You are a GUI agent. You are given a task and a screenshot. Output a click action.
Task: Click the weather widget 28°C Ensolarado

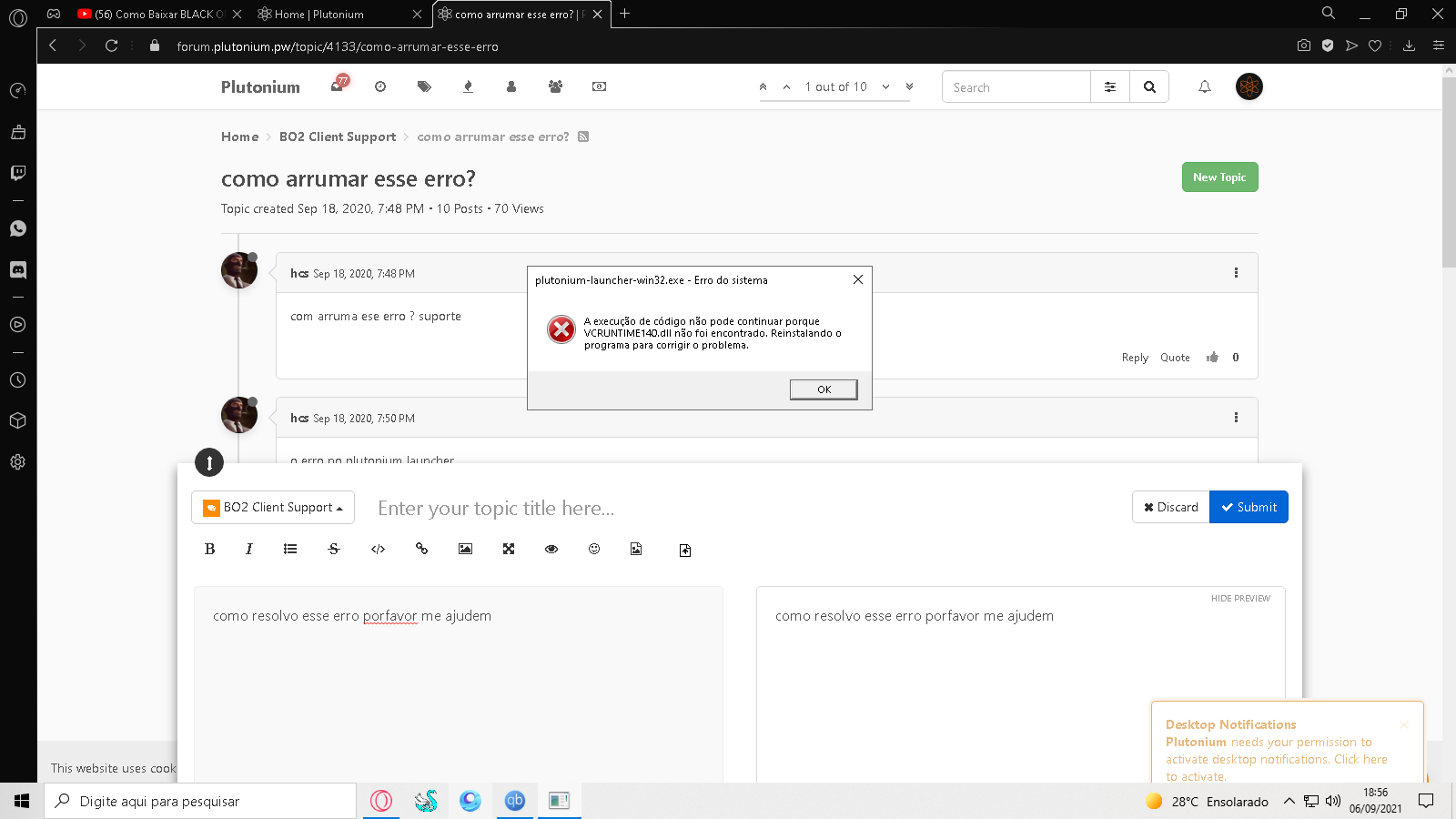[x=1207, y=801]
